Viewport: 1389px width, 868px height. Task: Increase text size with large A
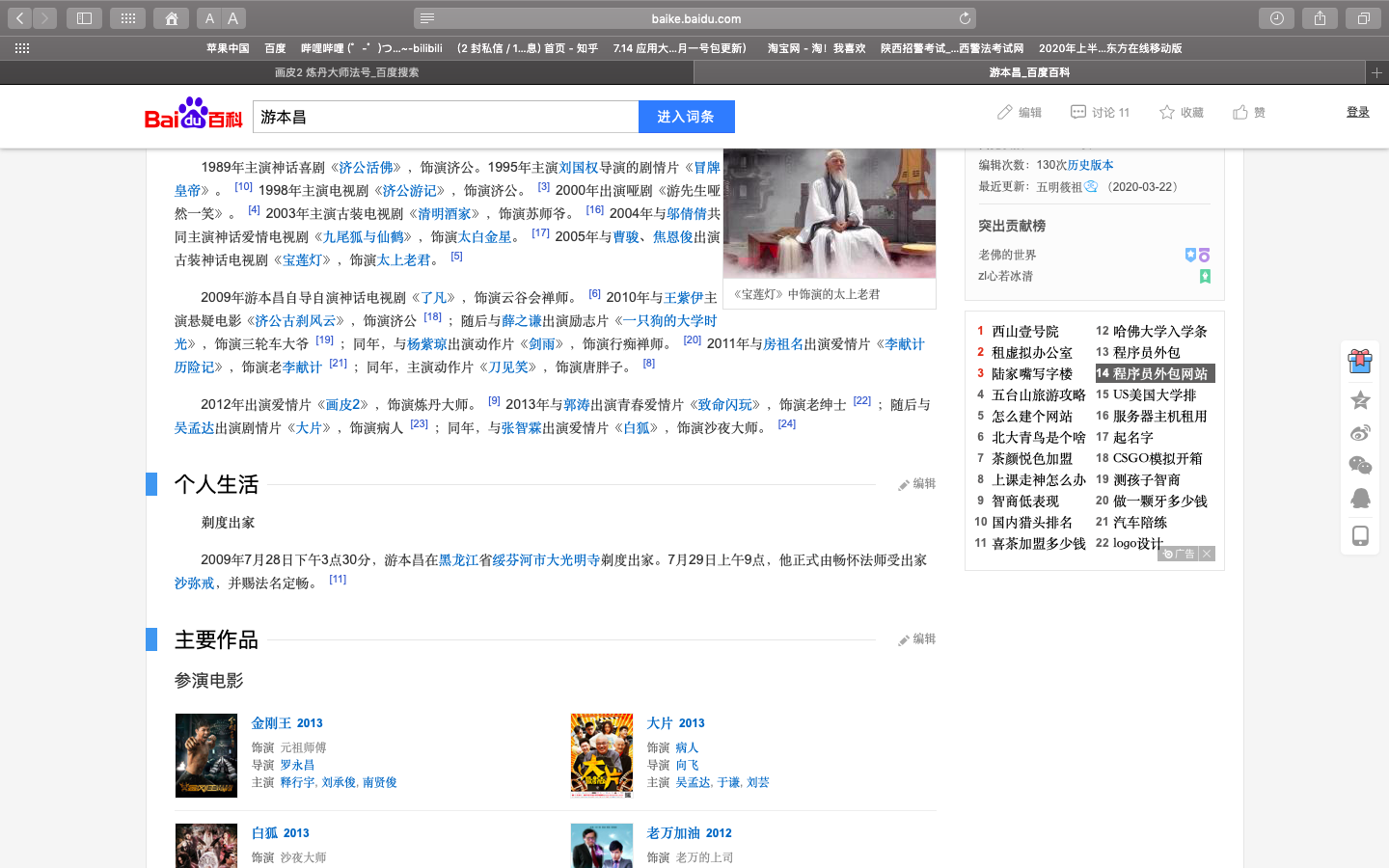[233, 18]
